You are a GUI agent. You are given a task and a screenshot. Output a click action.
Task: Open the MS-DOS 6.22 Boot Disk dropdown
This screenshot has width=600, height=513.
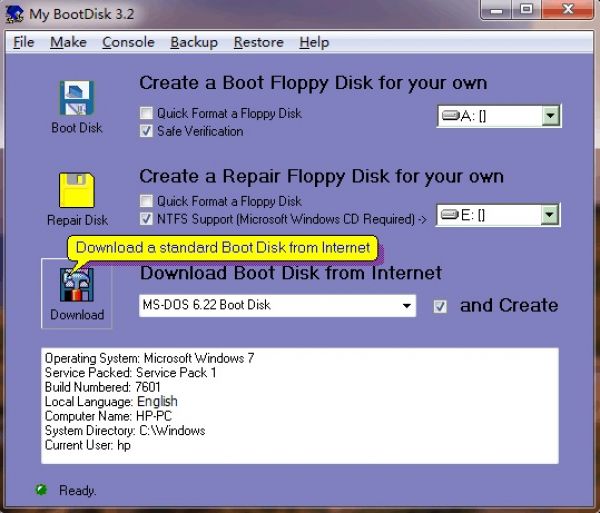407,306
